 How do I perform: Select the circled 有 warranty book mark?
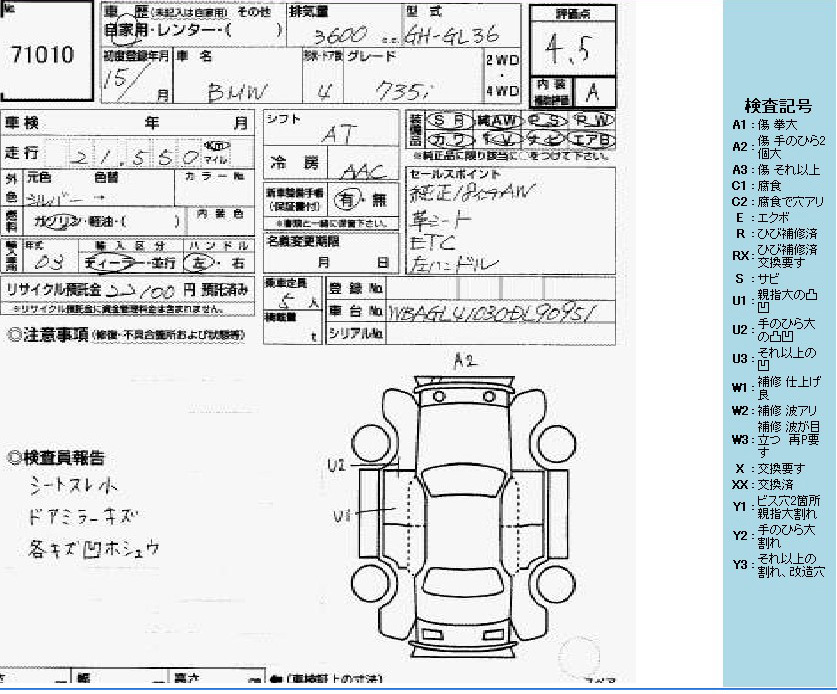coord(348,201)
